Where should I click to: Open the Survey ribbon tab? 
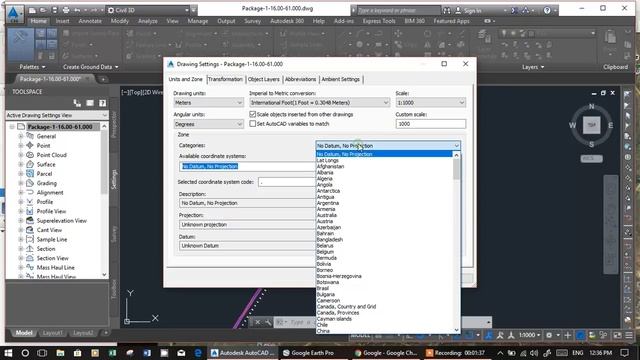(253, 21)
